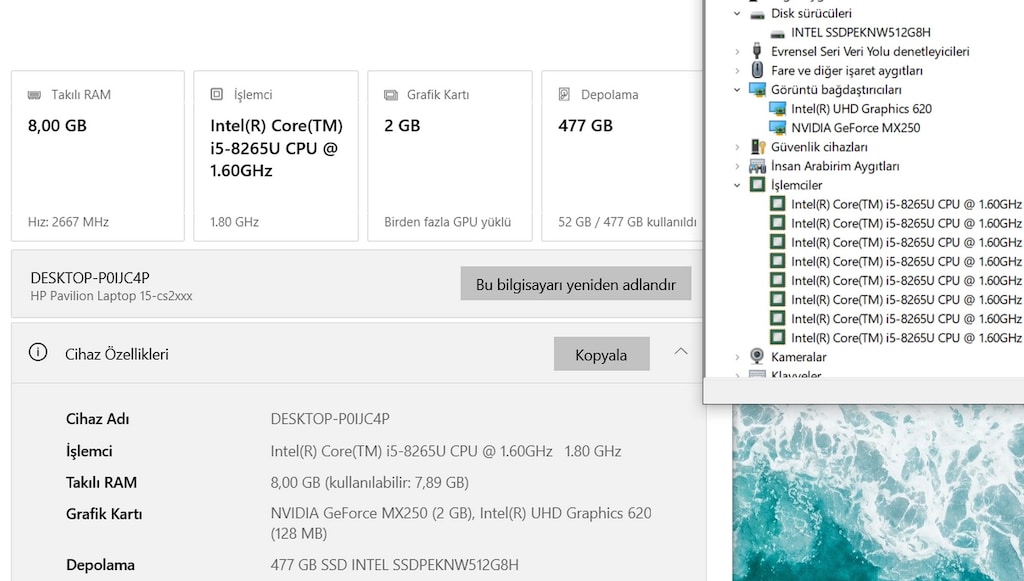Select the Güvenlik cihazları tree label
1024x581 pixels.
coord(819,146)
